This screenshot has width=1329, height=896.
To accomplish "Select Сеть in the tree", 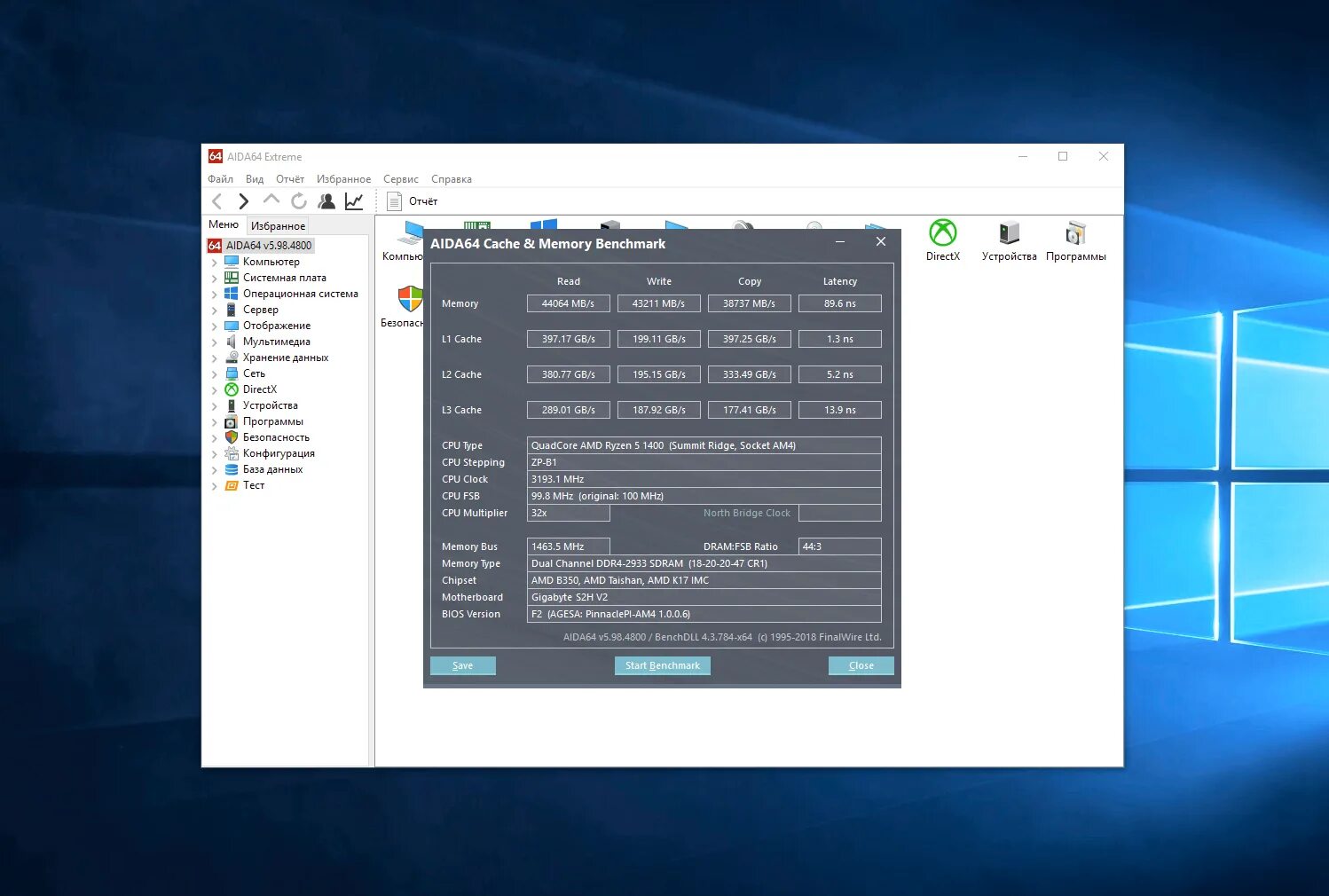I will 254,373.
